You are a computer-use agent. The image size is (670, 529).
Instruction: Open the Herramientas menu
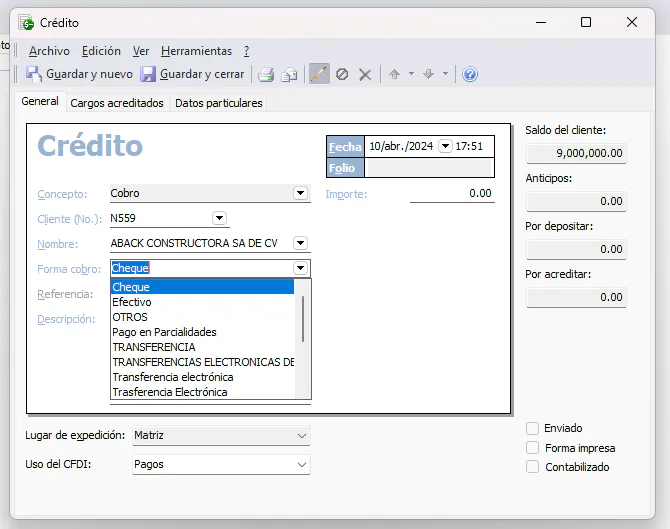(x=196, y=51)
